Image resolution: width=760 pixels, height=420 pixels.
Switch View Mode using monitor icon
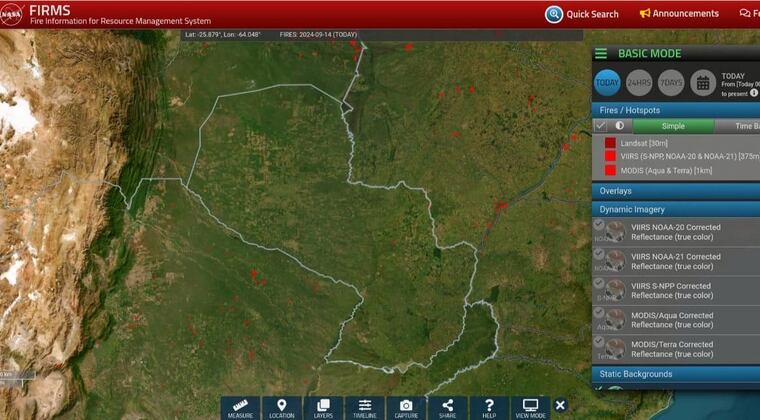[x=530, y=406]
